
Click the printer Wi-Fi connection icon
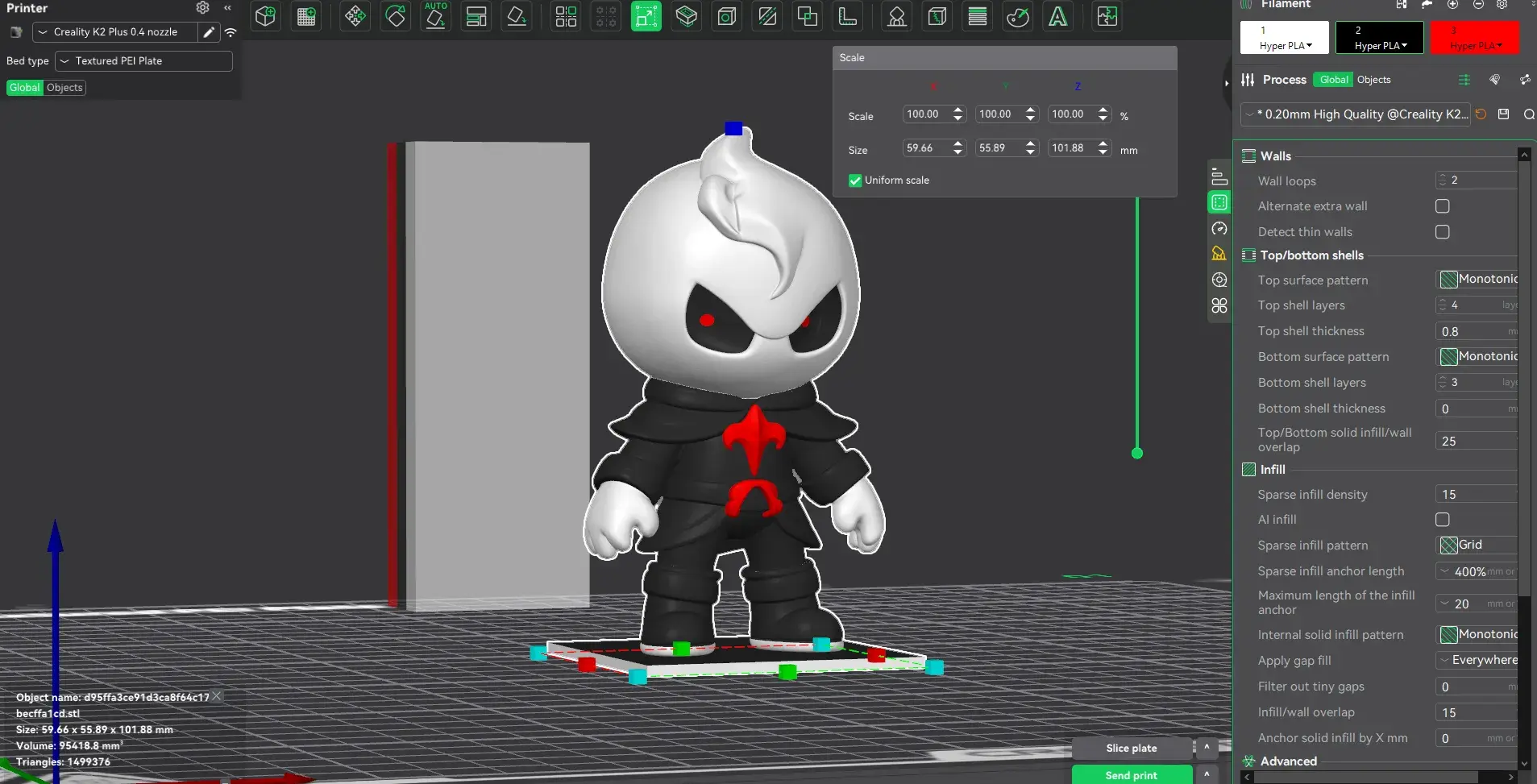coord(231,32)
